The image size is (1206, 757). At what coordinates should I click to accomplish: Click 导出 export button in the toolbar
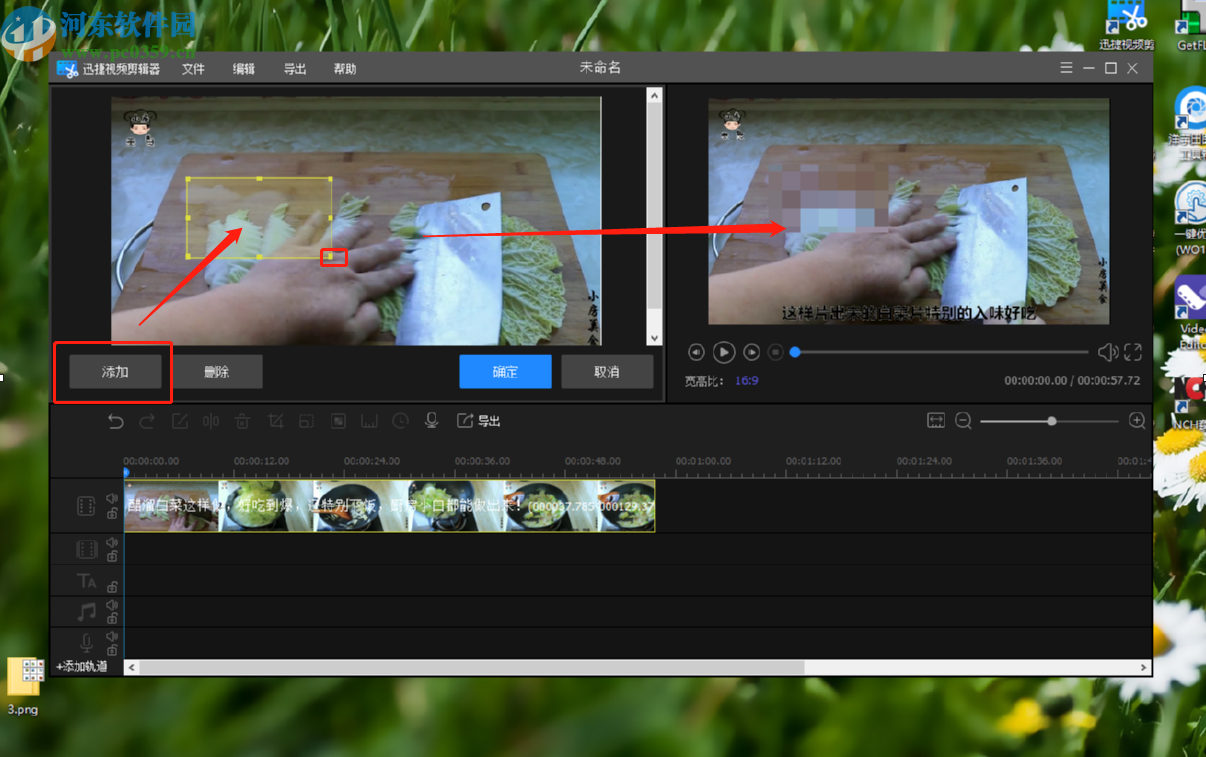click(479, 421)
